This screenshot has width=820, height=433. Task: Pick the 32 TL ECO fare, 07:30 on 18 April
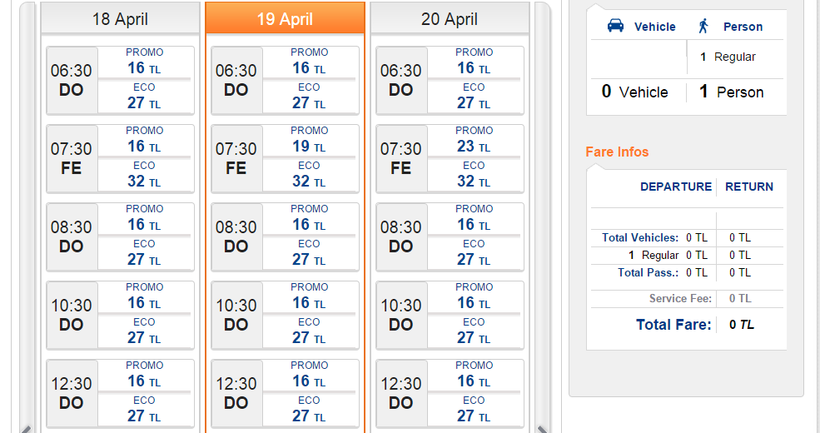[144, 182]
